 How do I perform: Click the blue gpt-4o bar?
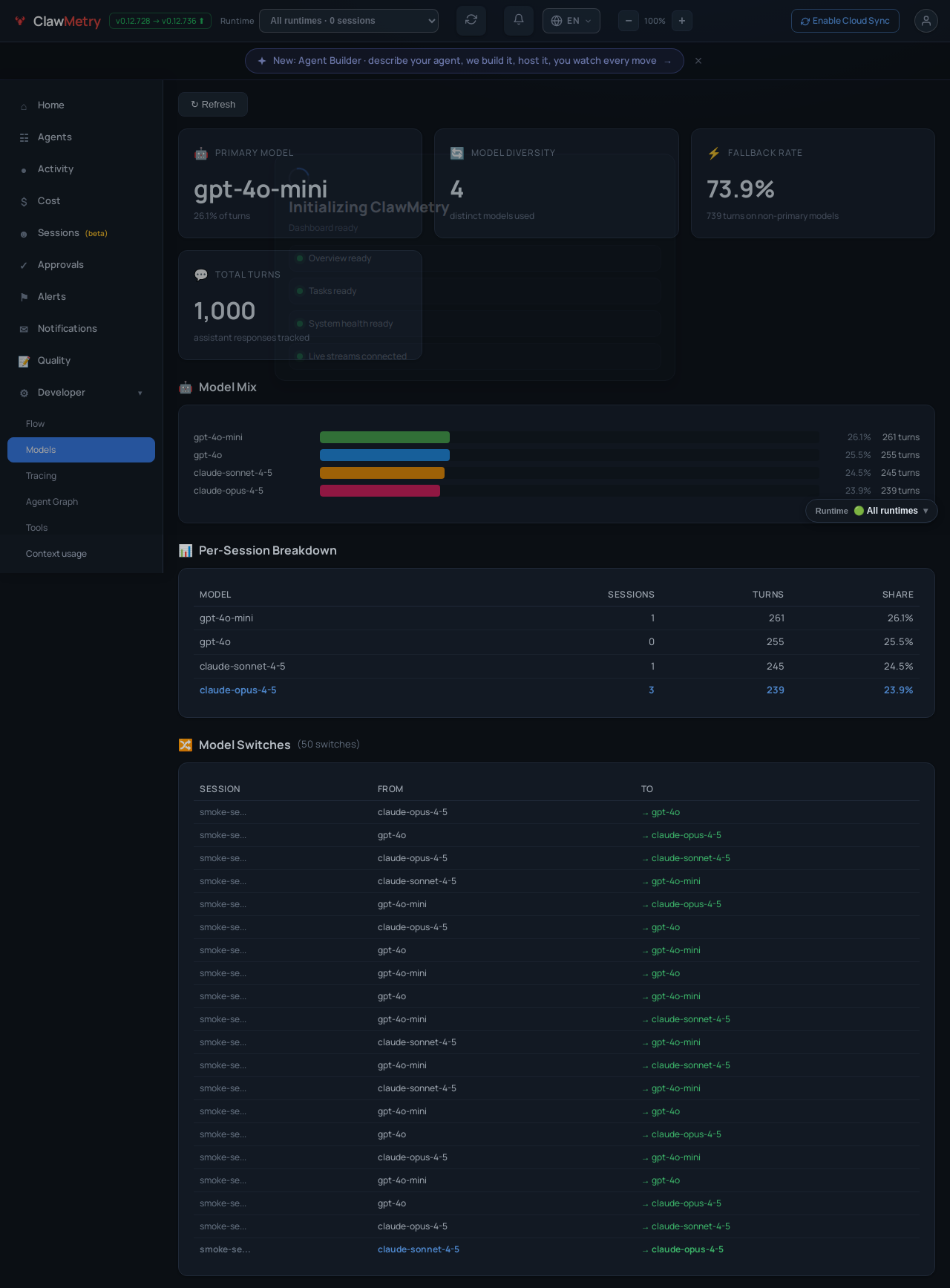384,455
